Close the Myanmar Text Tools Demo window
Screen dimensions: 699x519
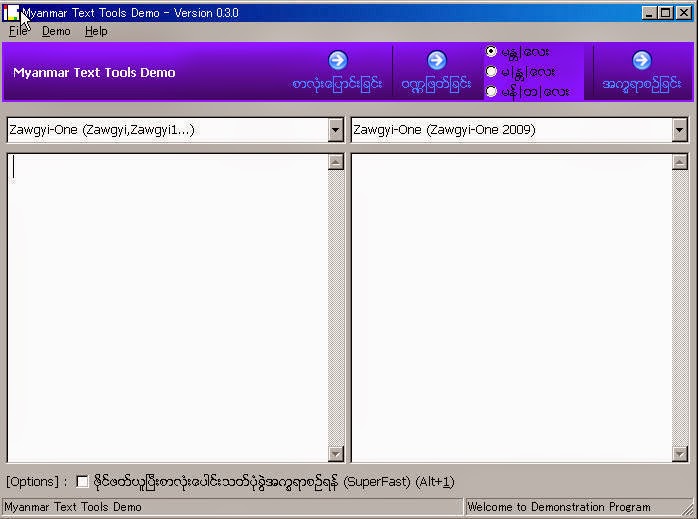point(684,13)
